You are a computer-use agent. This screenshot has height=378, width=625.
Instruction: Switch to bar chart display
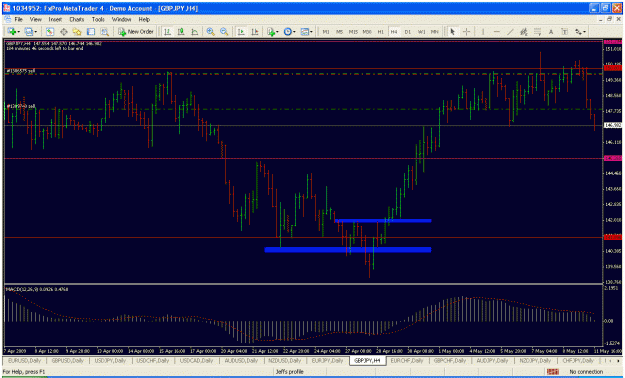point(167,32)
